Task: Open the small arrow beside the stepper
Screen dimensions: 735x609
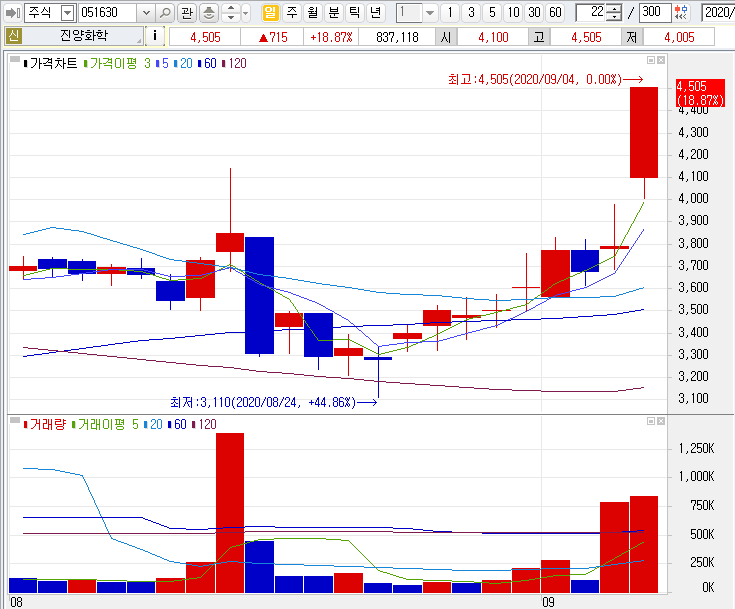Action: click(246, 13)
